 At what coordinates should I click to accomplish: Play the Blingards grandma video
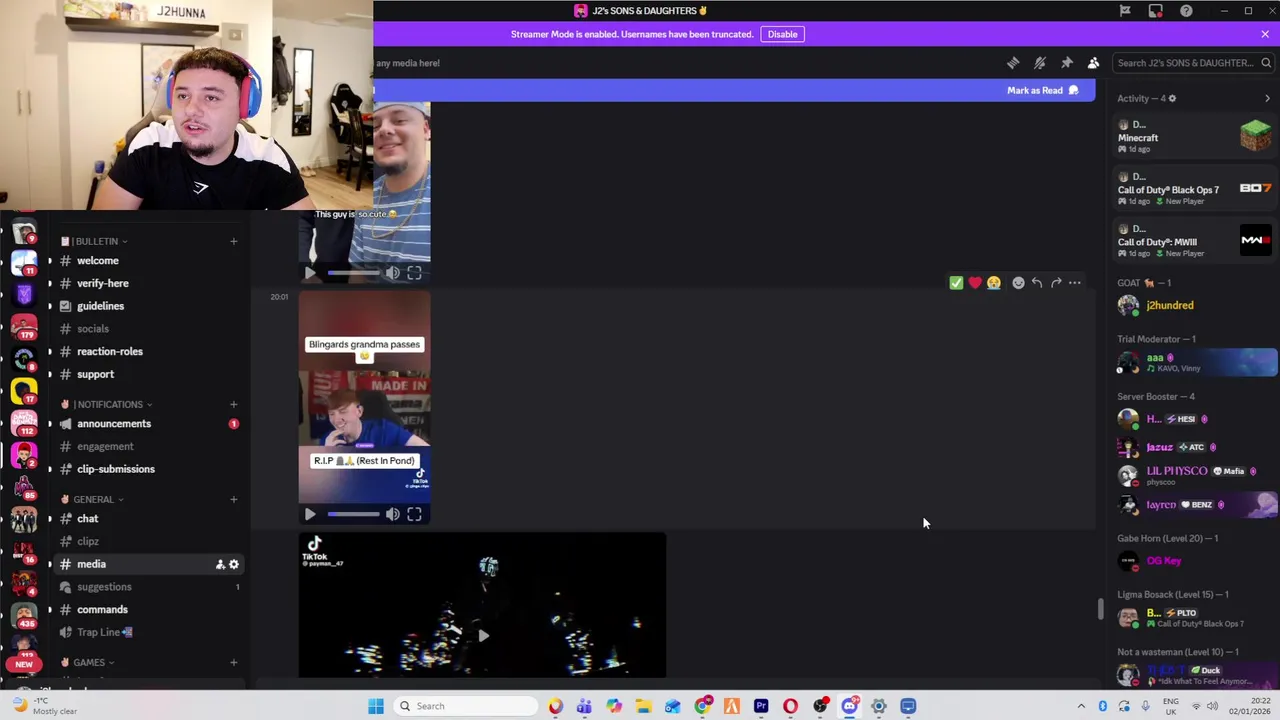(310, 514)
